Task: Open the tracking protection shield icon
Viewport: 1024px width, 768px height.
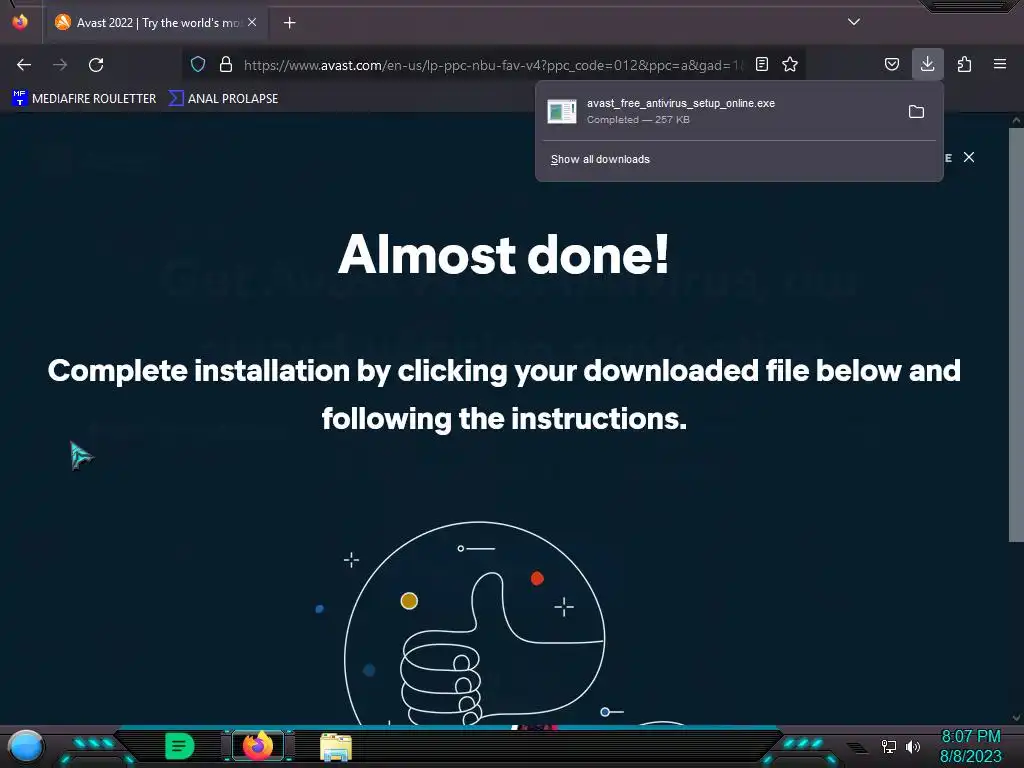Action: click(x=198, y=64)
